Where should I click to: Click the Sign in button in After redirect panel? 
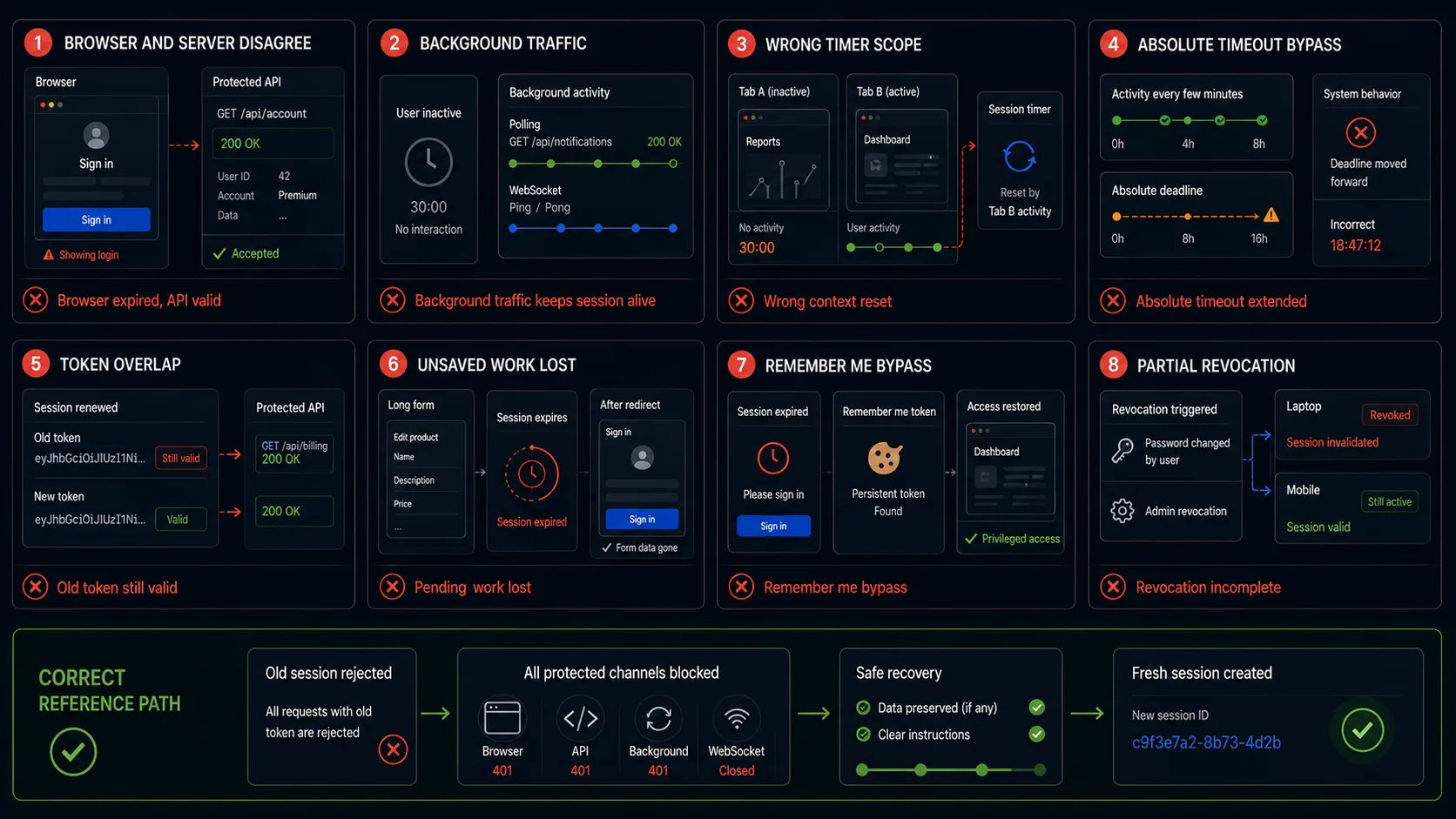pyautogui.click(x=642, y=520)
